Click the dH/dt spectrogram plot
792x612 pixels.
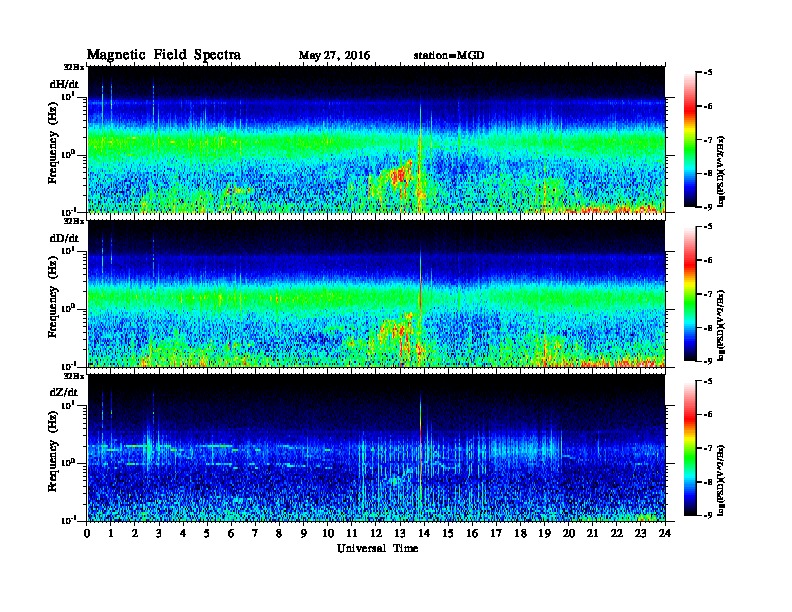pyautogui.click(x=376, y=139)
